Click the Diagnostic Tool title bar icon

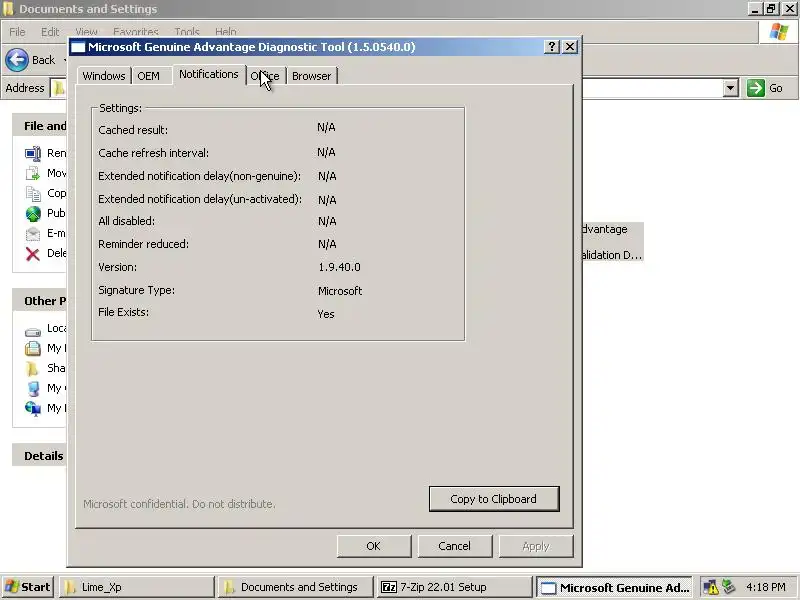pos(78,47)
